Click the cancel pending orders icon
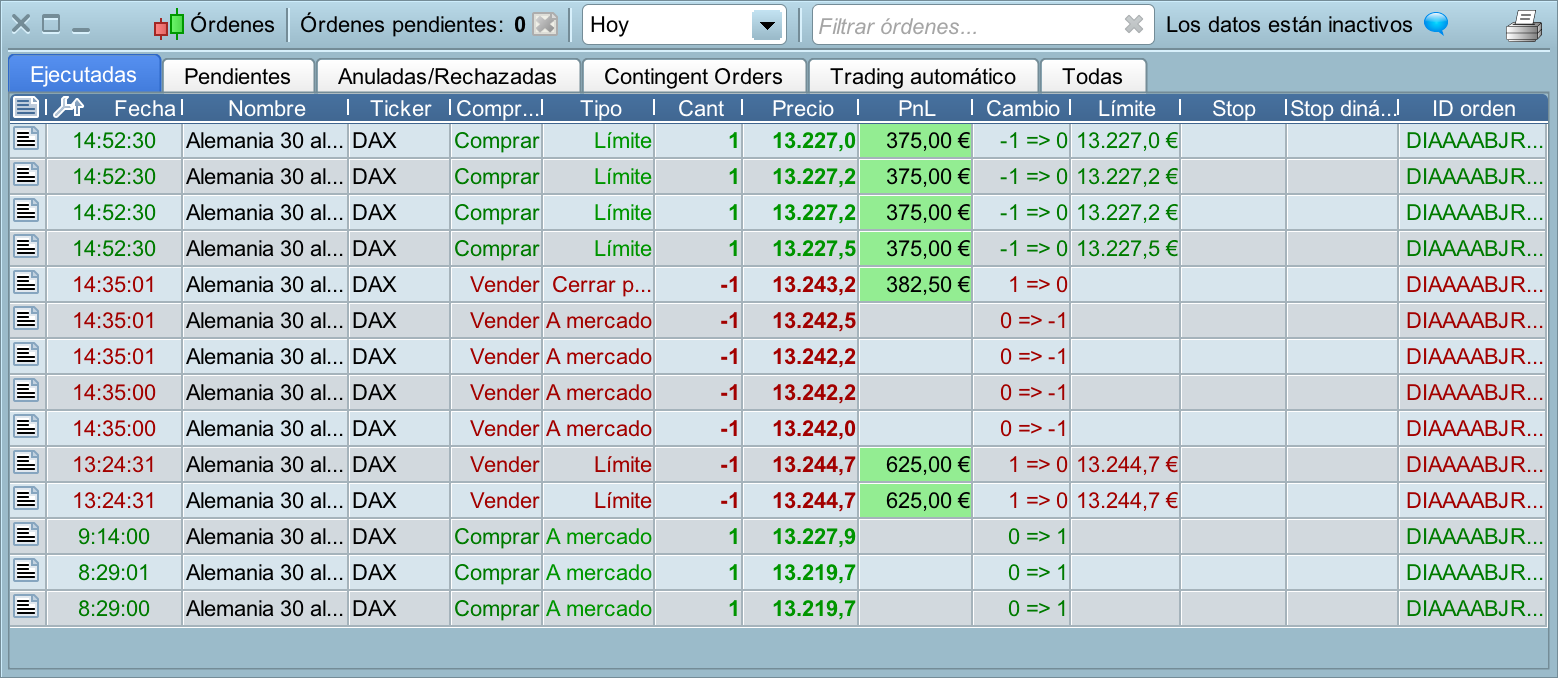The height and width of the screenshot is (678, 1558). pos(544,24)
